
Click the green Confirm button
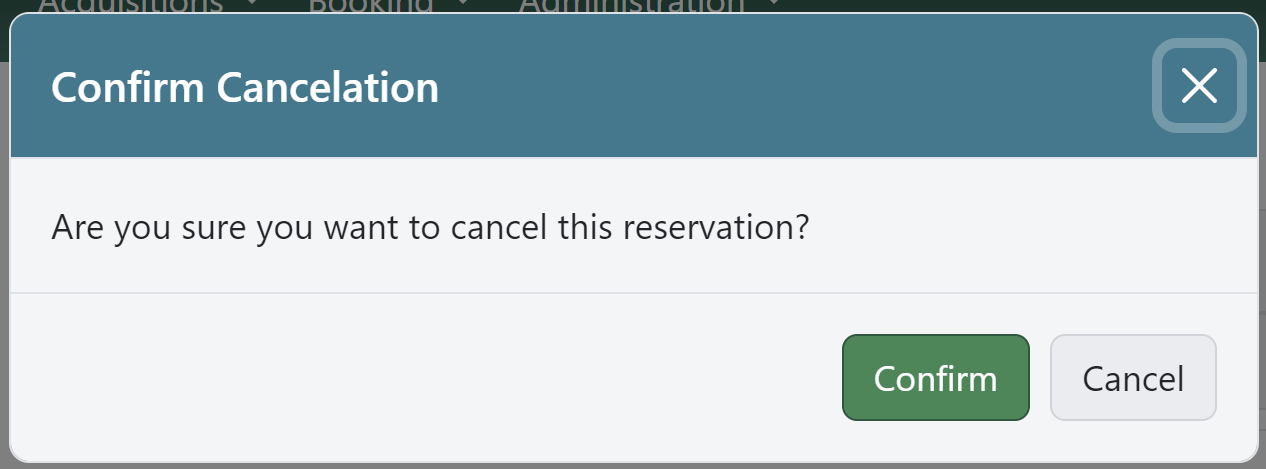935,378
